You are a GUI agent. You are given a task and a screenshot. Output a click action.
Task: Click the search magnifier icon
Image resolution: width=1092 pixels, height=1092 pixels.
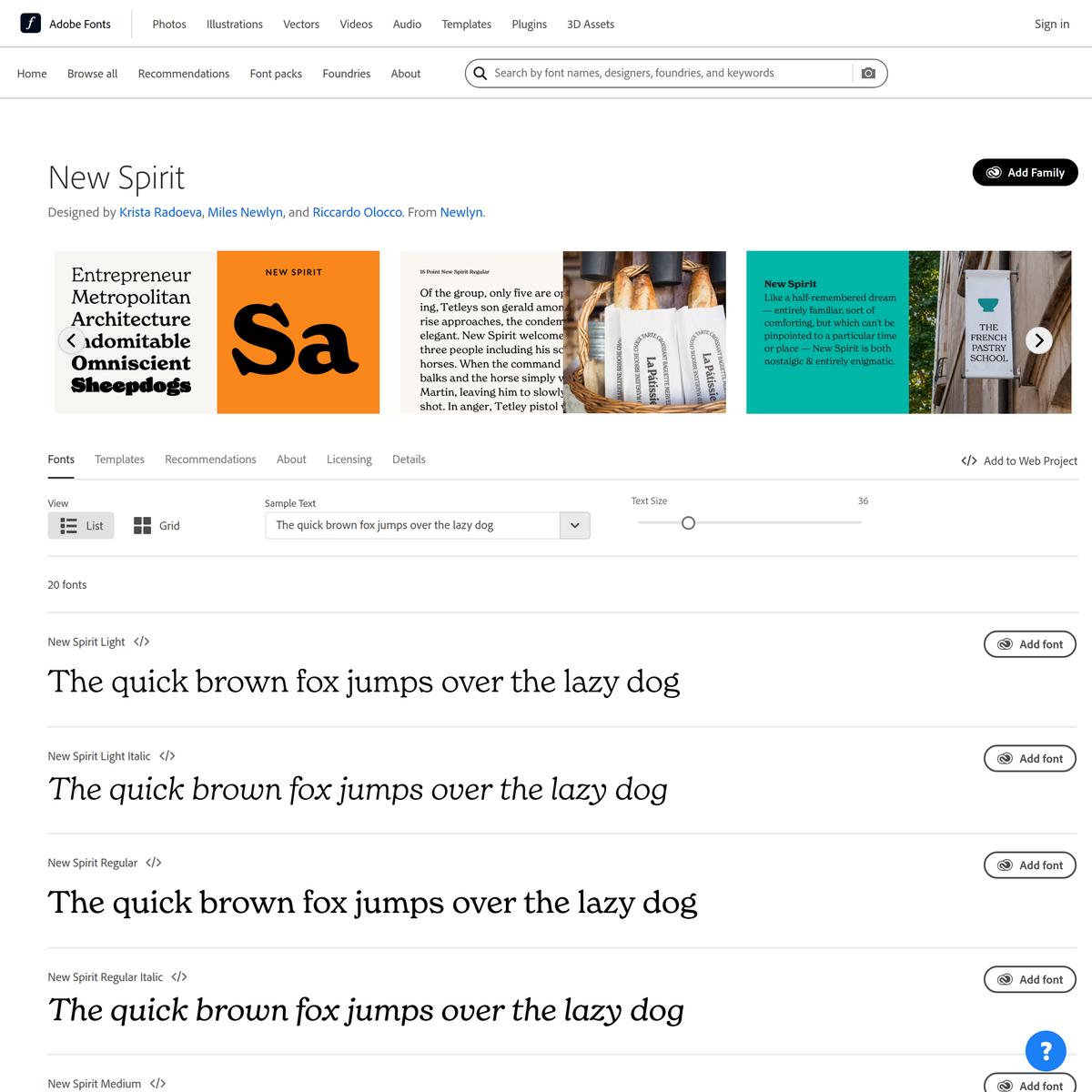click(480, 74)
